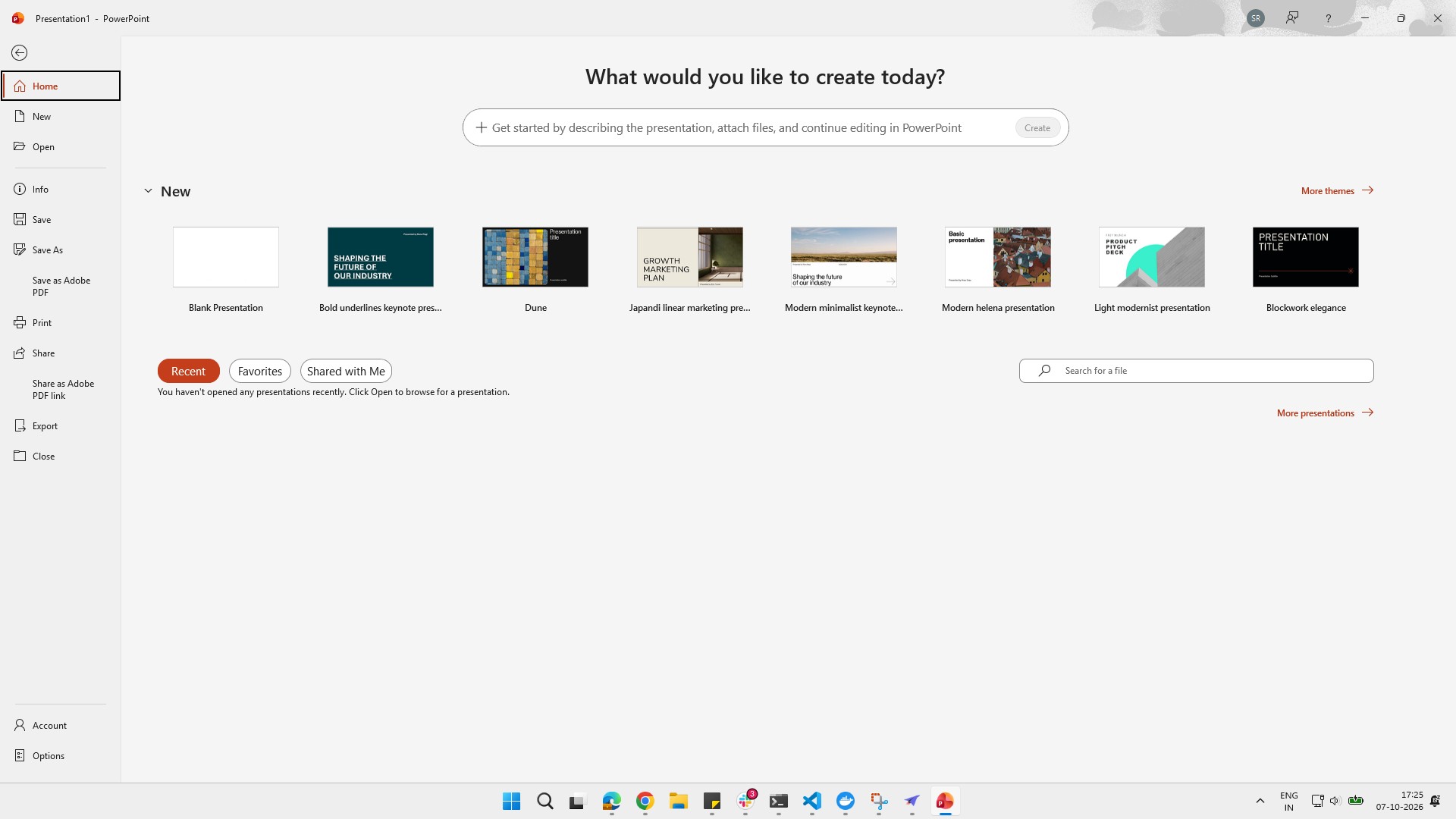
Task: Select the Modern helena presentation template
Action: click(x=998, y=257)
